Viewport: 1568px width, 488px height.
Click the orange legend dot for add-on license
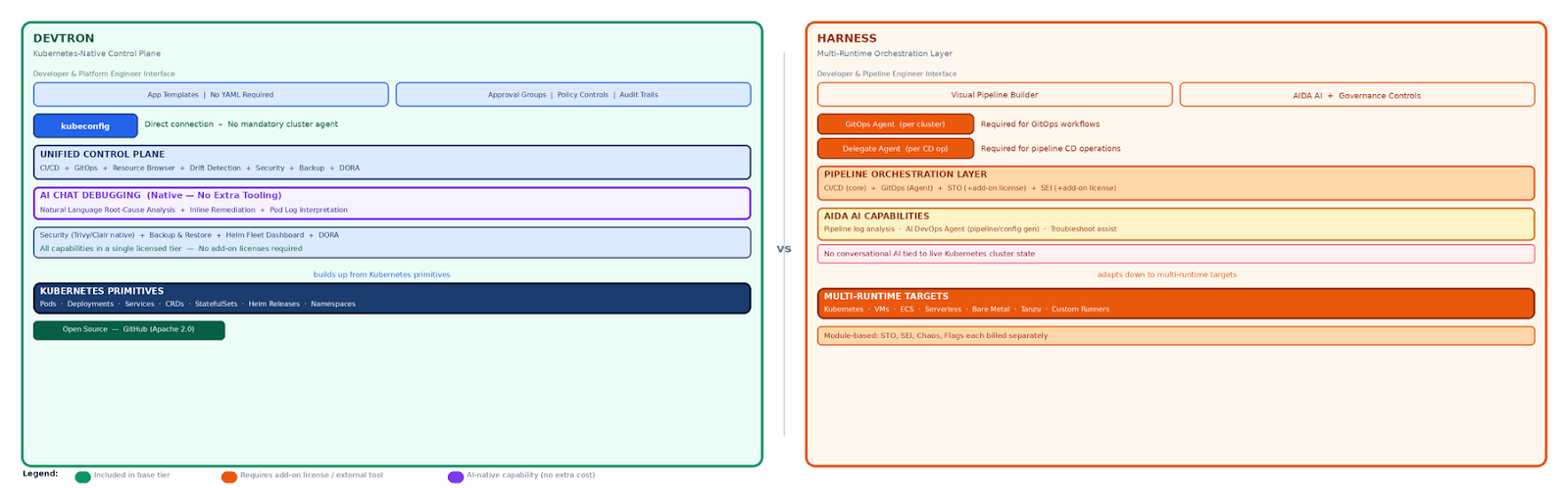point(229,477)
